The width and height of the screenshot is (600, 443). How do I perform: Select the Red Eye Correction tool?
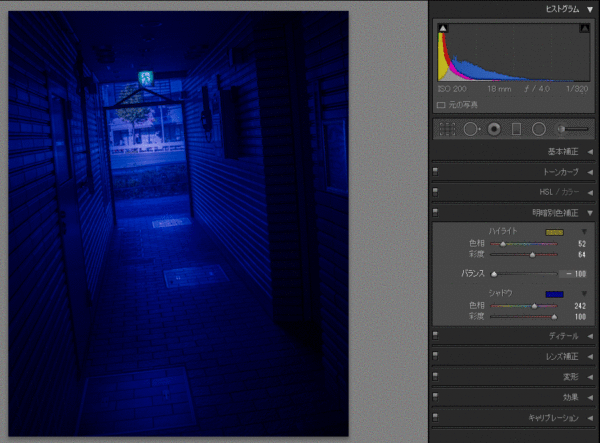coord(494,129)
